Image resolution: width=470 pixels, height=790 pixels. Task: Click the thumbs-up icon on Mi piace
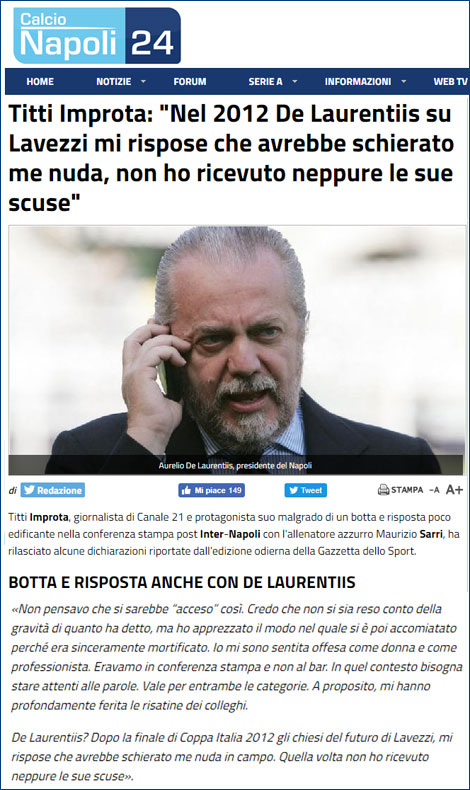pos(186,490)
